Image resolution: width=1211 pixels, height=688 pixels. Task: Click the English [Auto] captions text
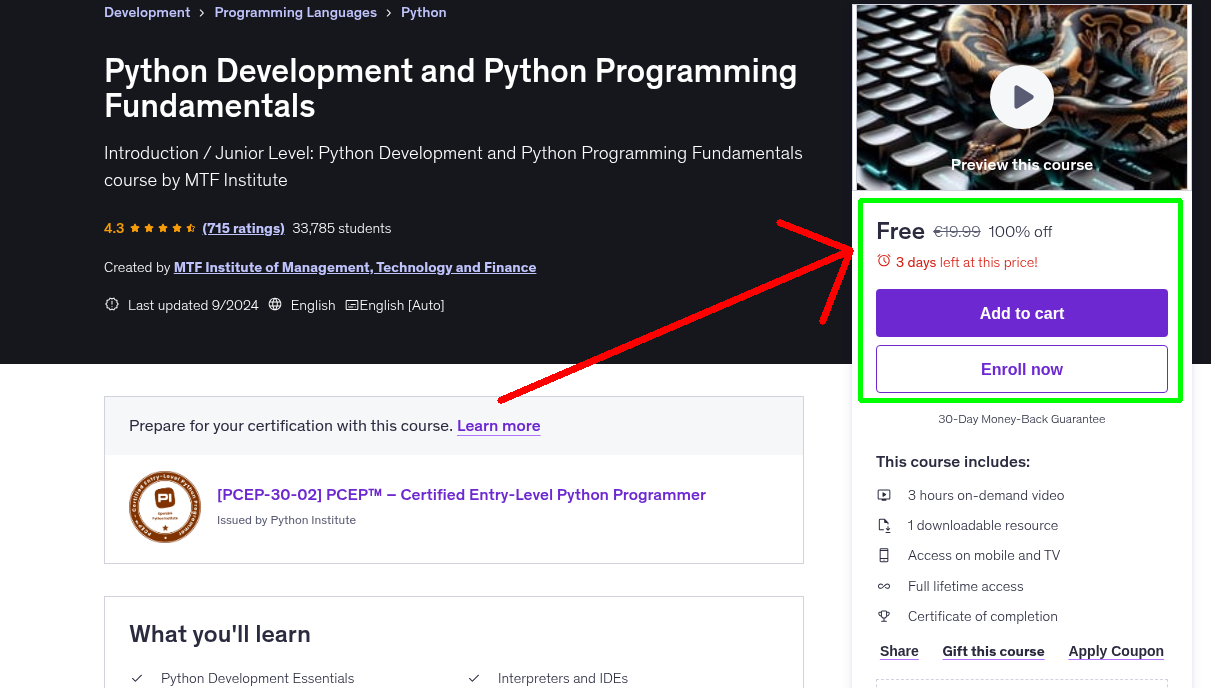[x=402, y=305]
